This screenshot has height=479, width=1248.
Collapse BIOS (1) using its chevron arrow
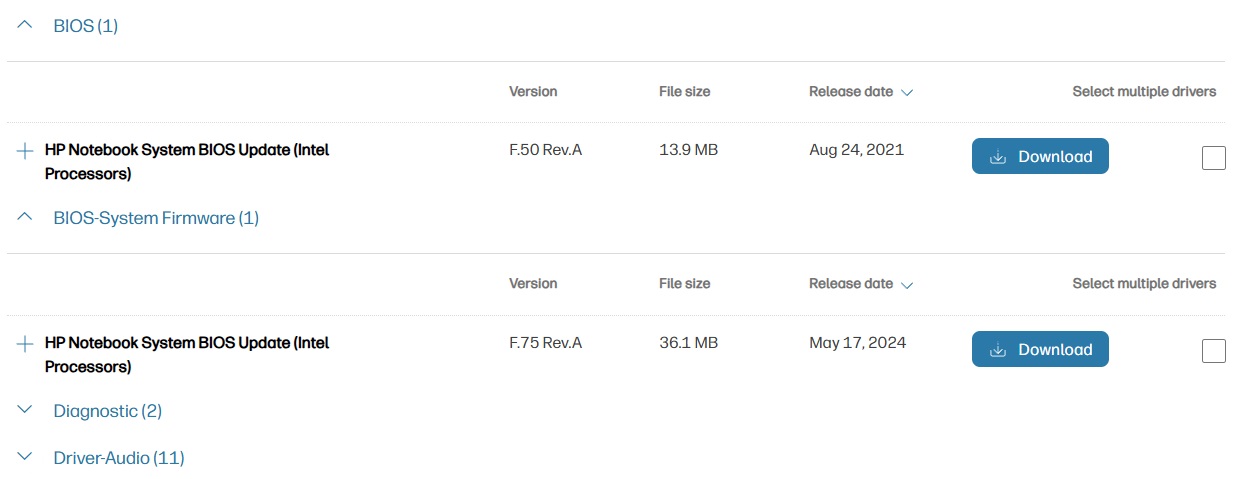coord(26,26)
